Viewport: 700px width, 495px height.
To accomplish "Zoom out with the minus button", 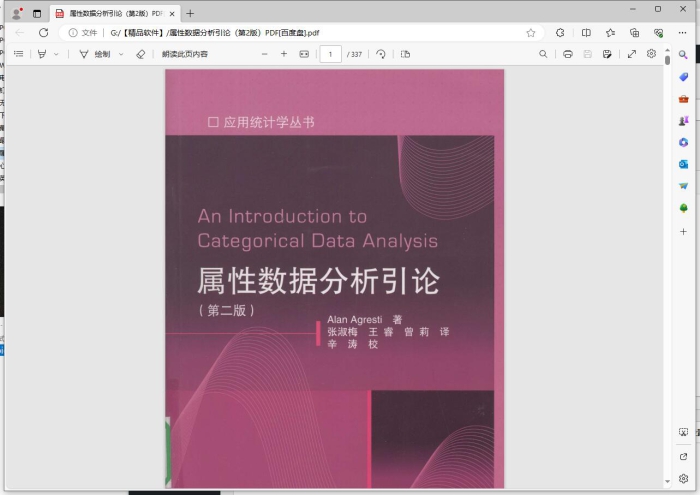I will pyautogui.click(x=264, y=54).
